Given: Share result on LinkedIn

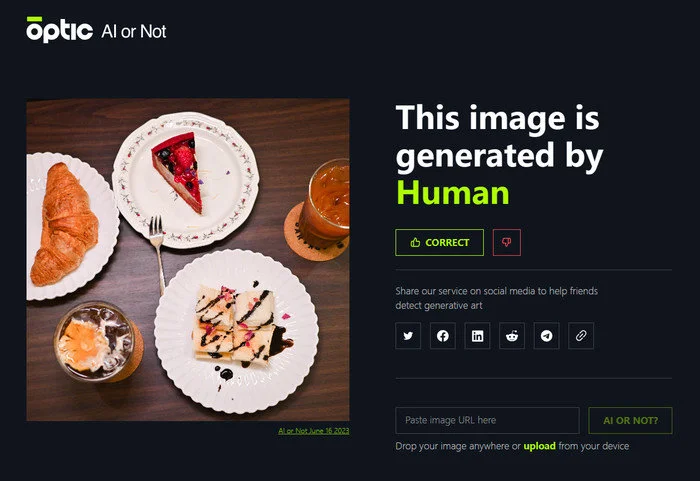Looking at the screenshot, I should [x=477, y=335].
